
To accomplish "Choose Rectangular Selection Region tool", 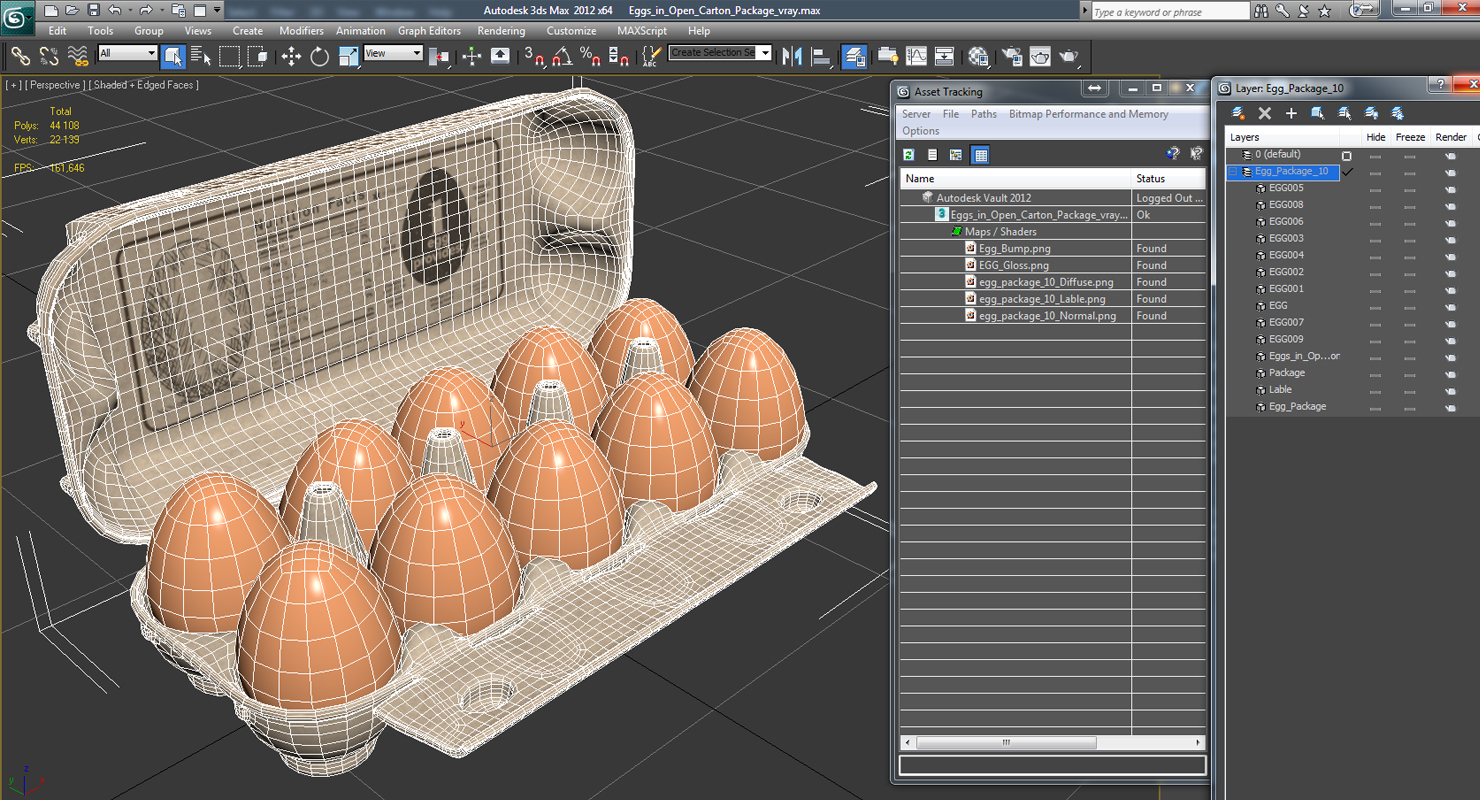I will click(230, 57).
